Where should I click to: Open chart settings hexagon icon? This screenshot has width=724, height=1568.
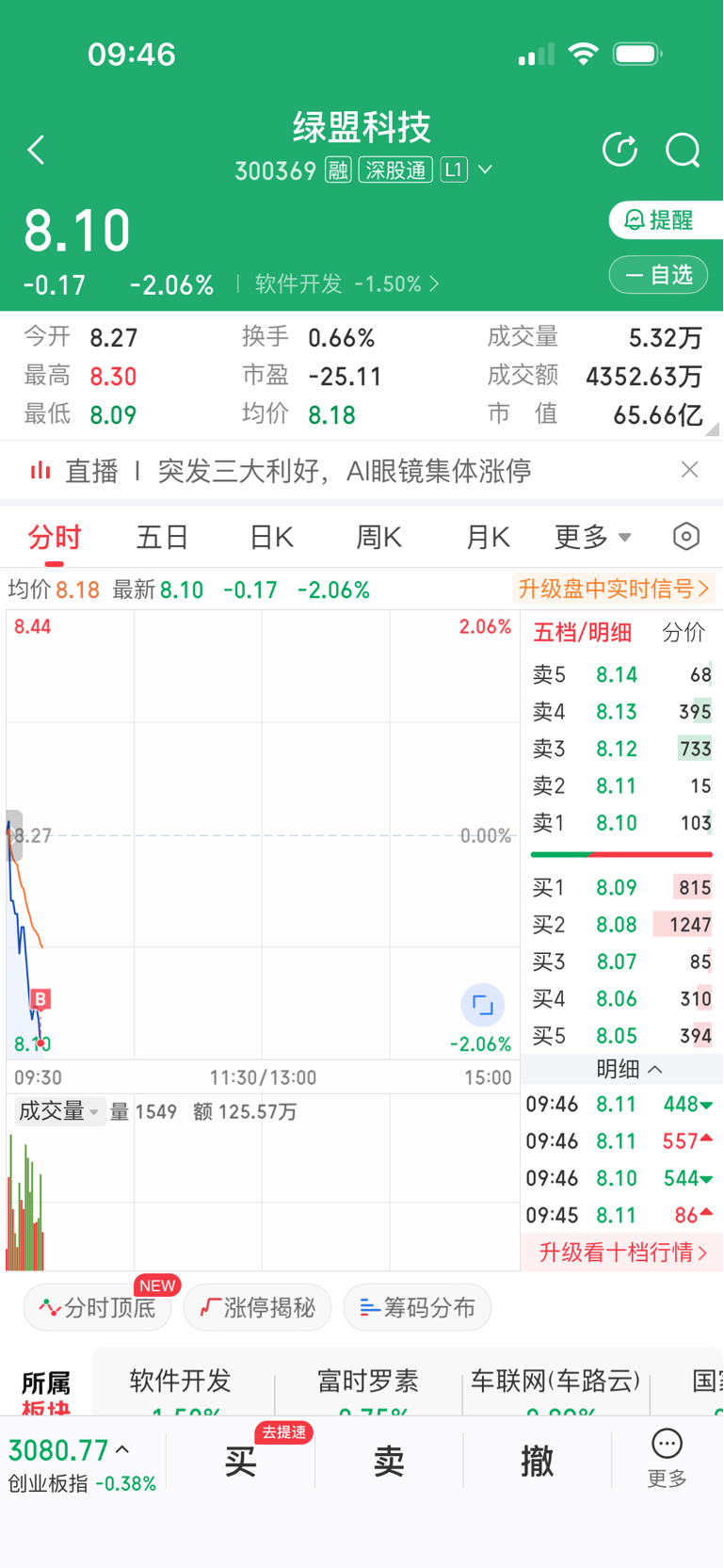click(686, 537)
